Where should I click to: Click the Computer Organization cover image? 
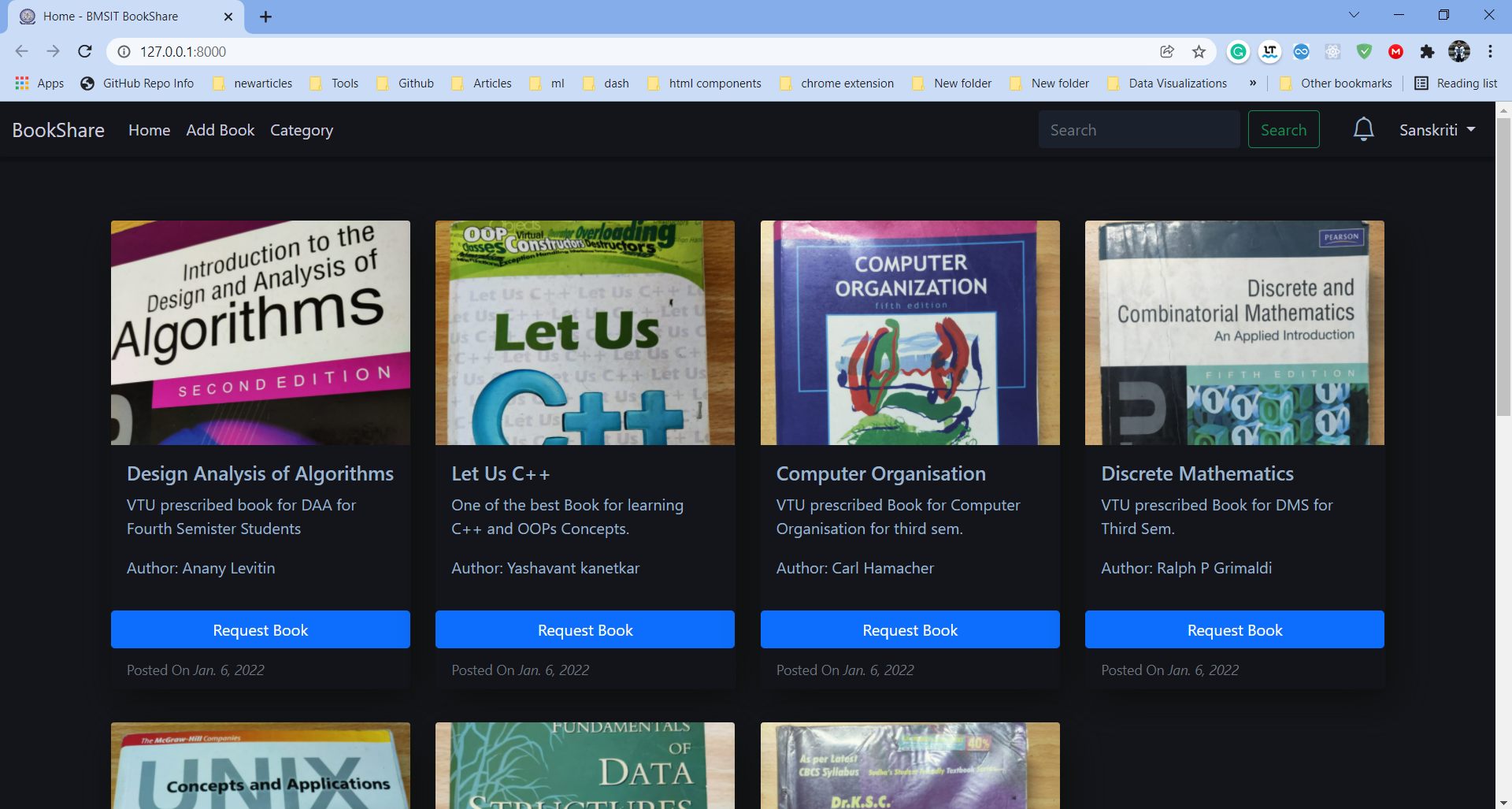[910, 332]
